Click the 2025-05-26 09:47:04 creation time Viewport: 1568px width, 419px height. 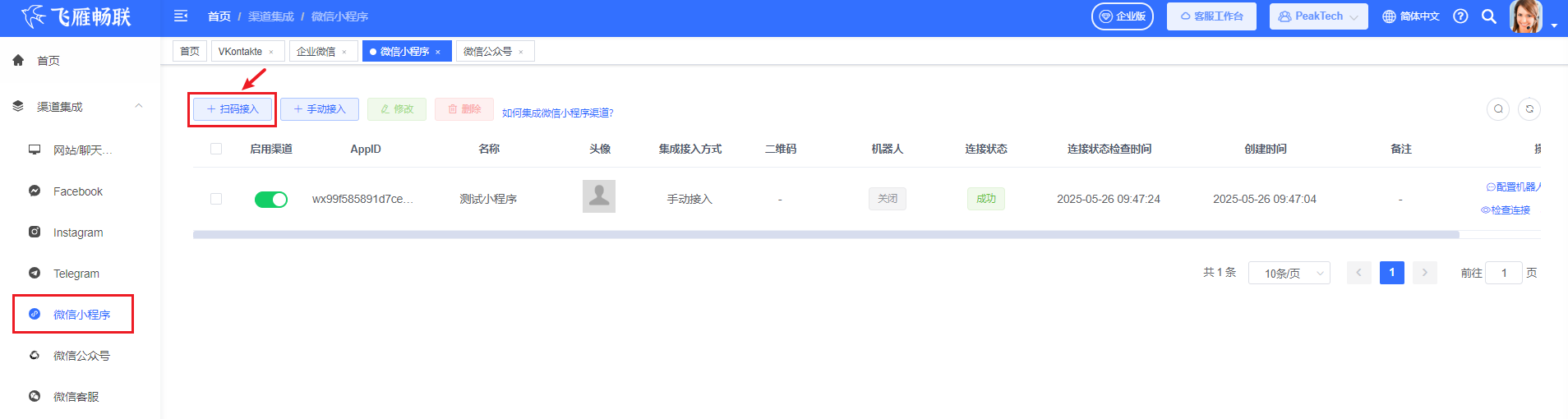coord(1265,199)
